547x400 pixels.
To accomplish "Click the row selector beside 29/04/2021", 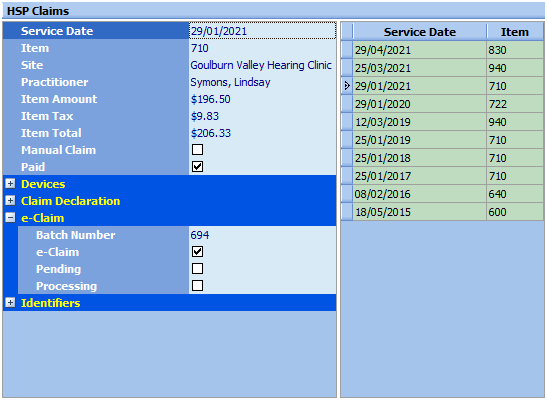I will tap(347, 50).
